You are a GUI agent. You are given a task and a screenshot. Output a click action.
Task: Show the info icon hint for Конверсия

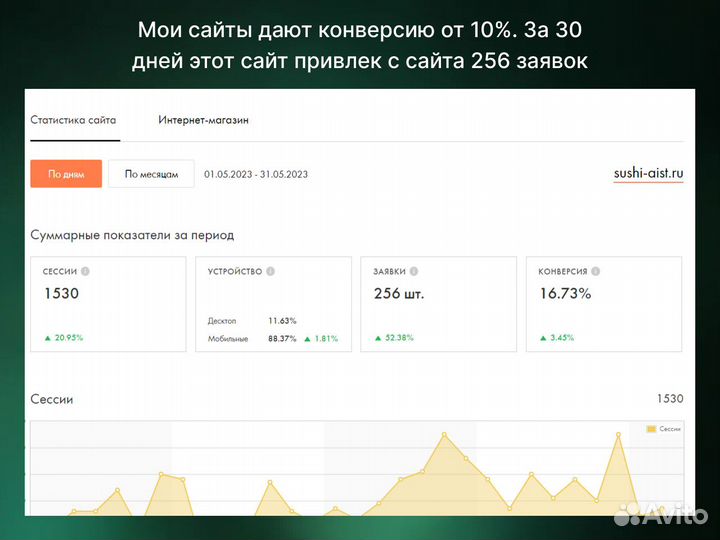(596, 271)
